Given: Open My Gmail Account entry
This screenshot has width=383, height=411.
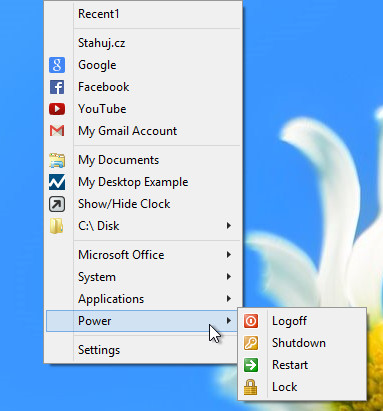Looking at the screenshot, I should coord(143,131).
